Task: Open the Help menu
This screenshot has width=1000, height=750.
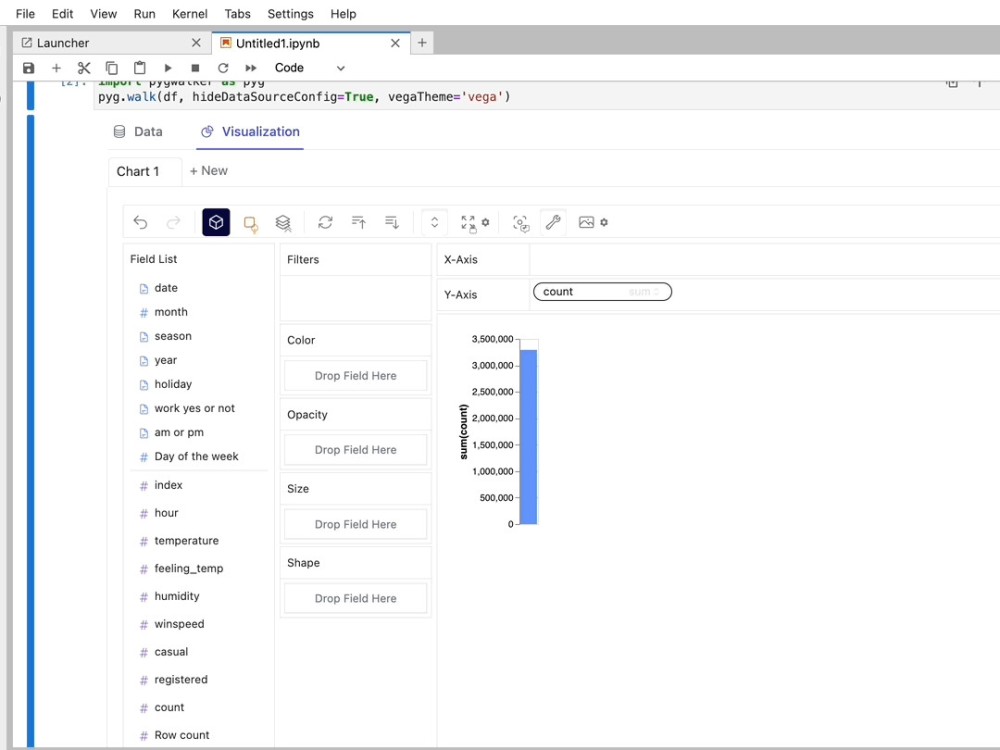Action: click(x=343, y=13)
